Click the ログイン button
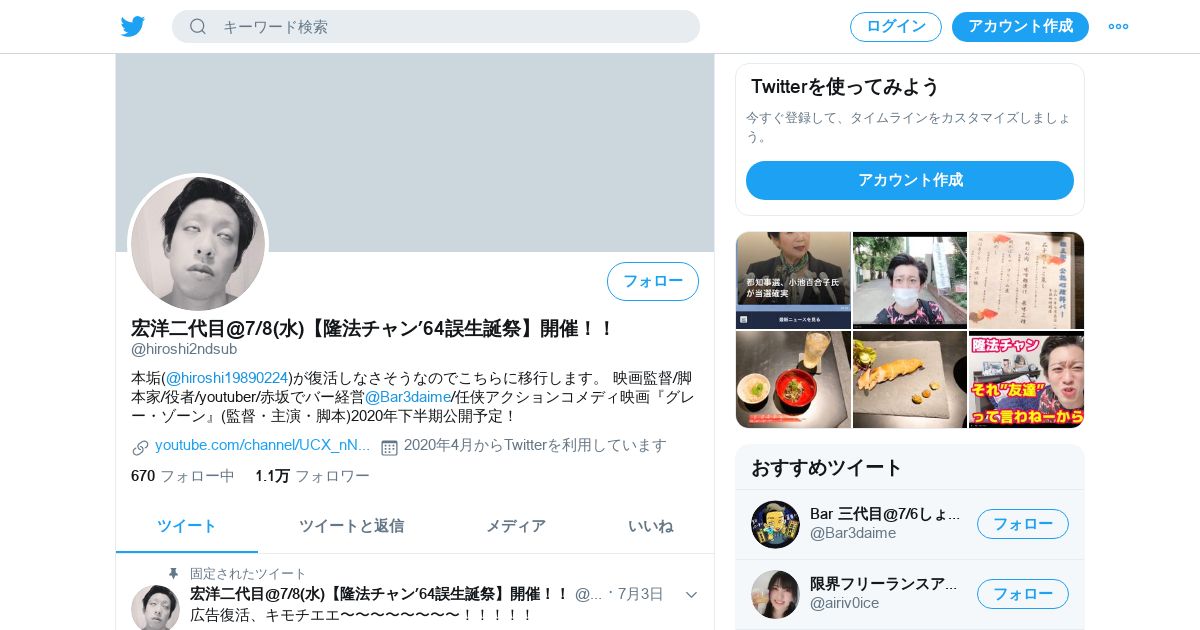The image size is (1200, 630). (x=896, y=27)
